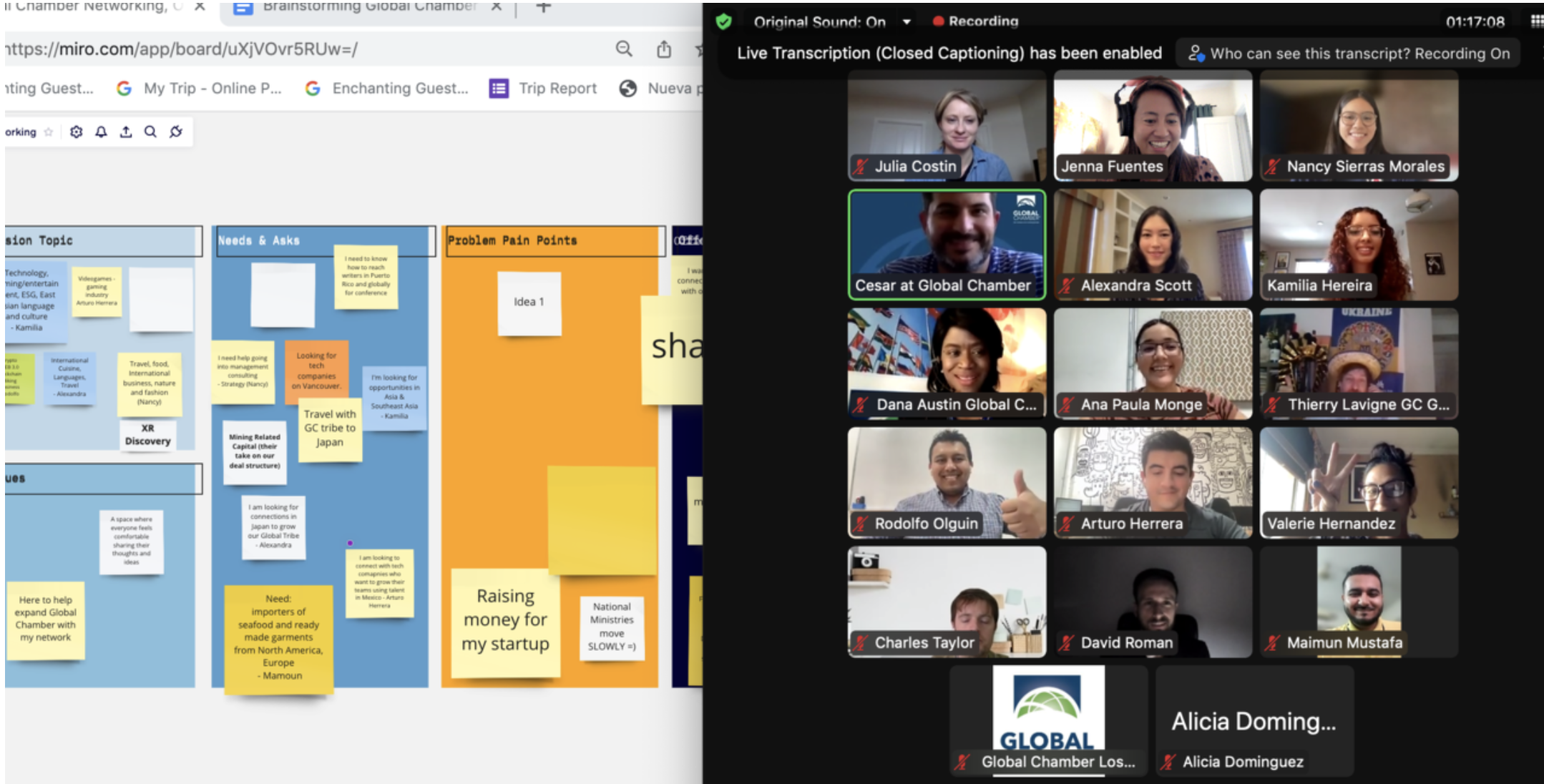Select Jenna Fuentes video tile
The height and width of the screenshot is (784, 1544).
pyautogui.click(x=1153, y=126)
